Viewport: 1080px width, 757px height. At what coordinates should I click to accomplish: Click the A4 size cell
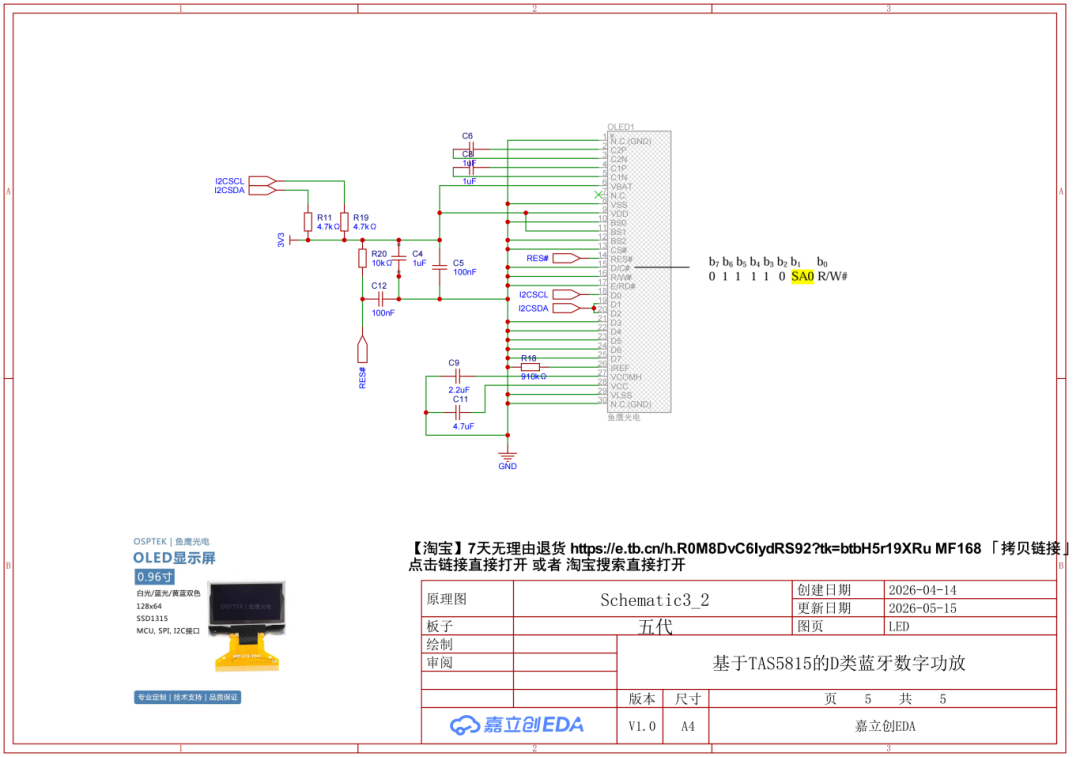coord(687,726)
